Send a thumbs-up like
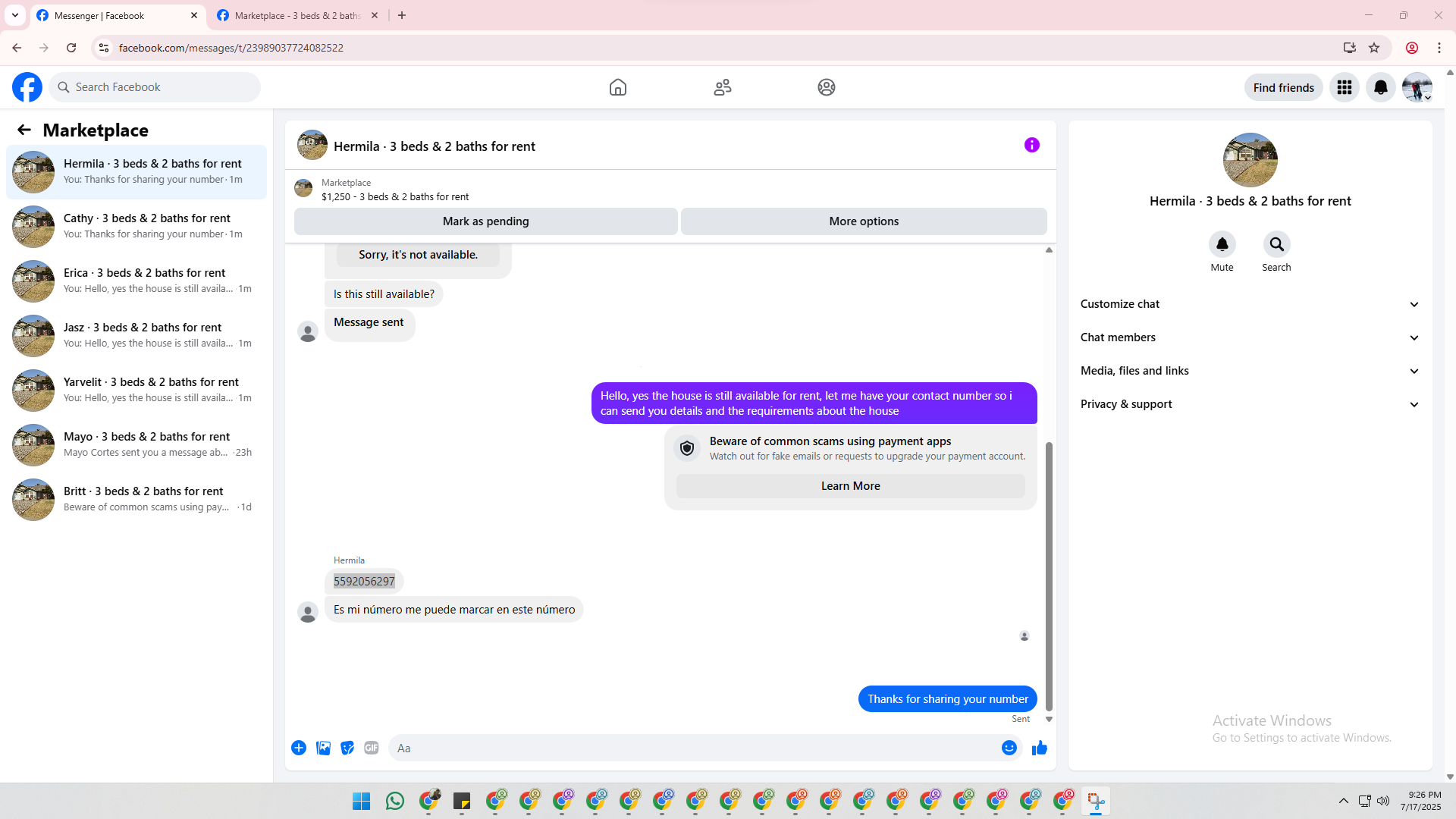The height and width of the screenshot is (819, 1456). tap(1040, 748)
